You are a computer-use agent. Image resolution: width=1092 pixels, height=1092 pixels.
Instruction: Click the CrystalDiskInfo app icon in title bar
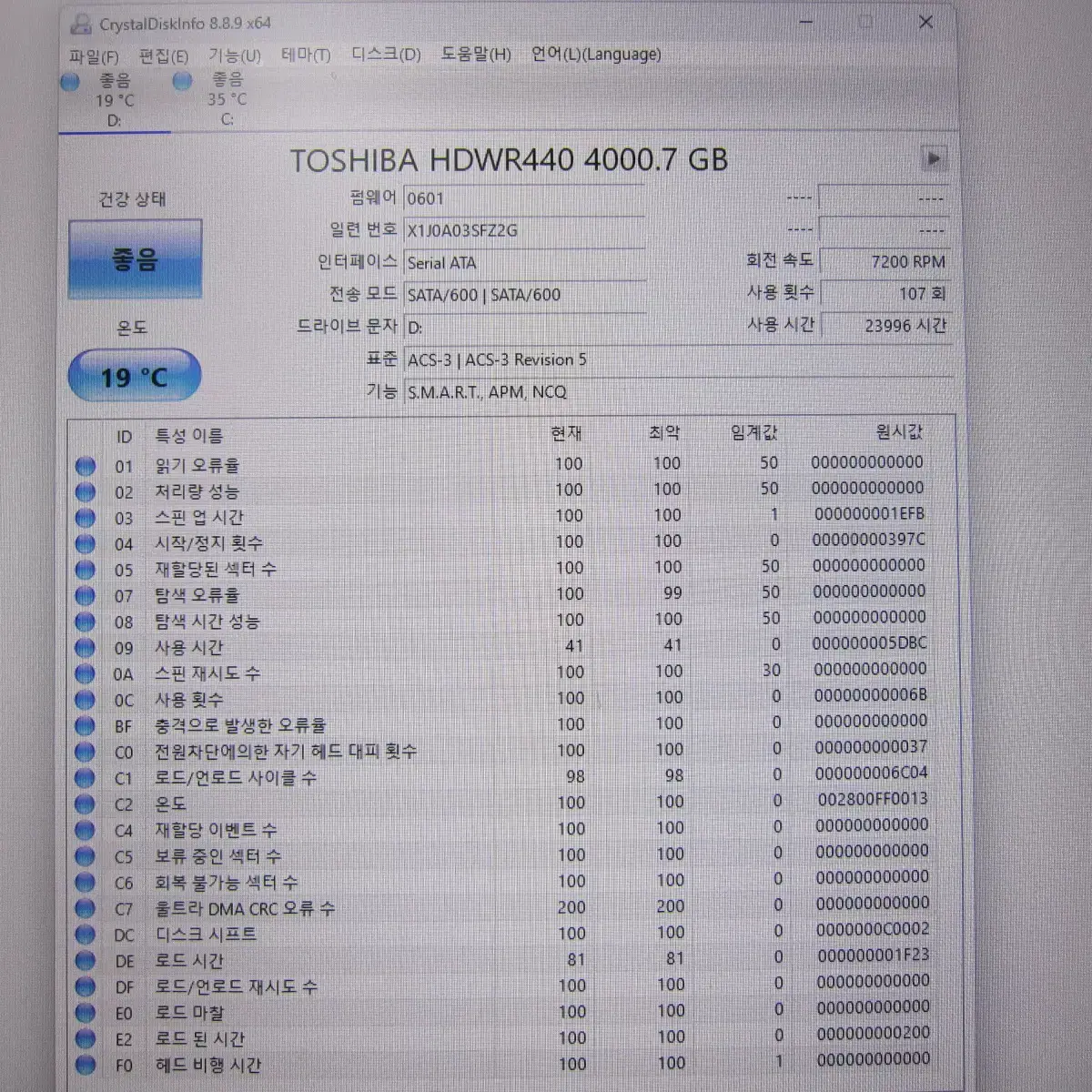(81, 24)
